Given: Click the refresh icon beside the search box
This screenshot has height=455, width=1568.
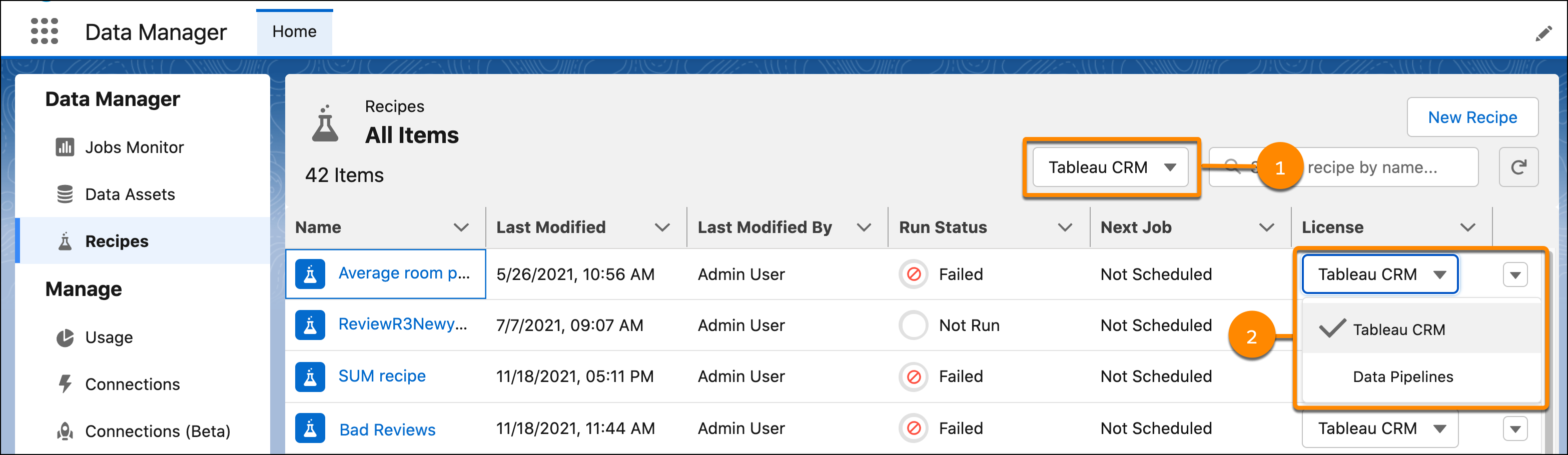Looking at the screenshot, I should [x=1518, y=166].
